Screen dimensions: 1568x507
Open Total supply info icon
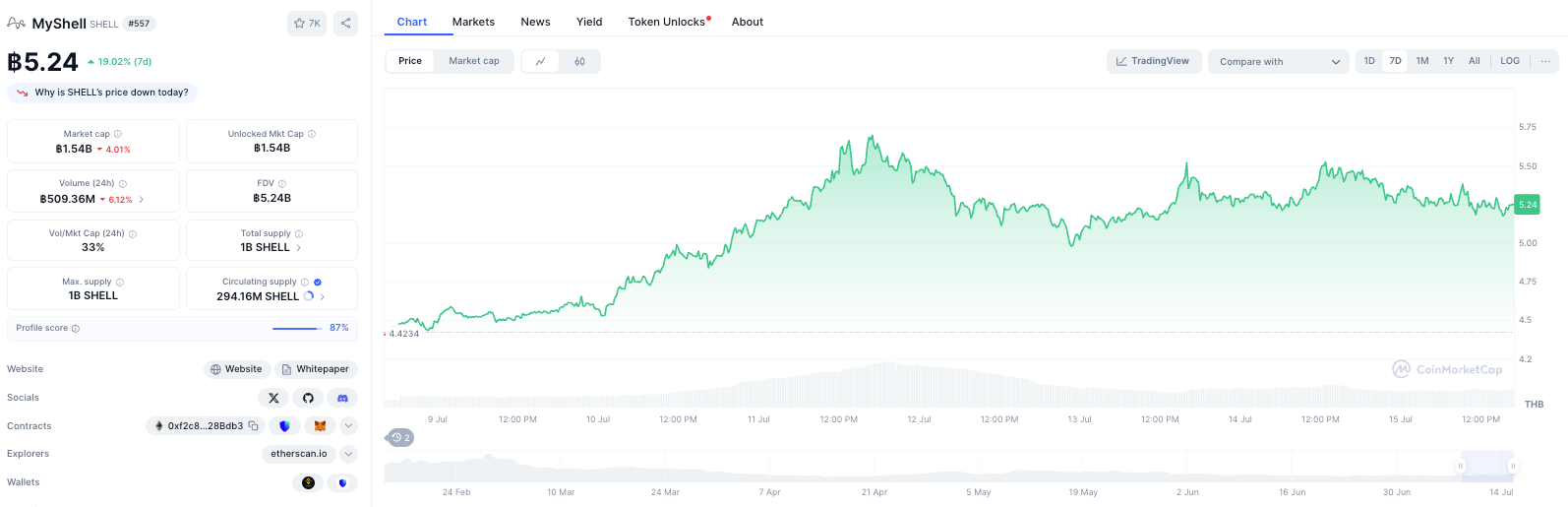[299, 234]
